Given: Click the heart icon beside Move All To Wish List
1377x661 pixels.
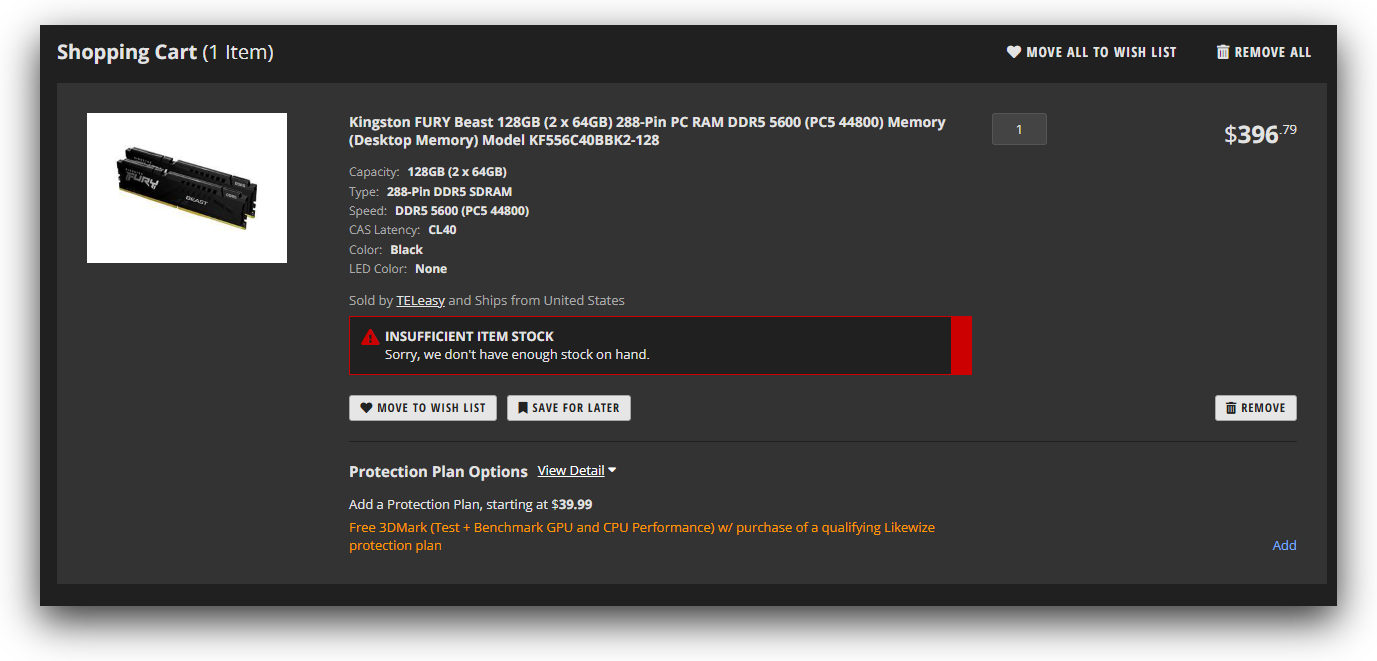Looking at the screenshot, I should (1014, 52).
